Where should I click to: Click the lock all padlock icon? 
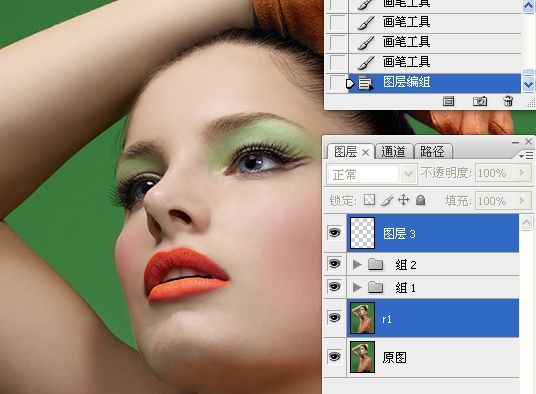tap(420, 200)
